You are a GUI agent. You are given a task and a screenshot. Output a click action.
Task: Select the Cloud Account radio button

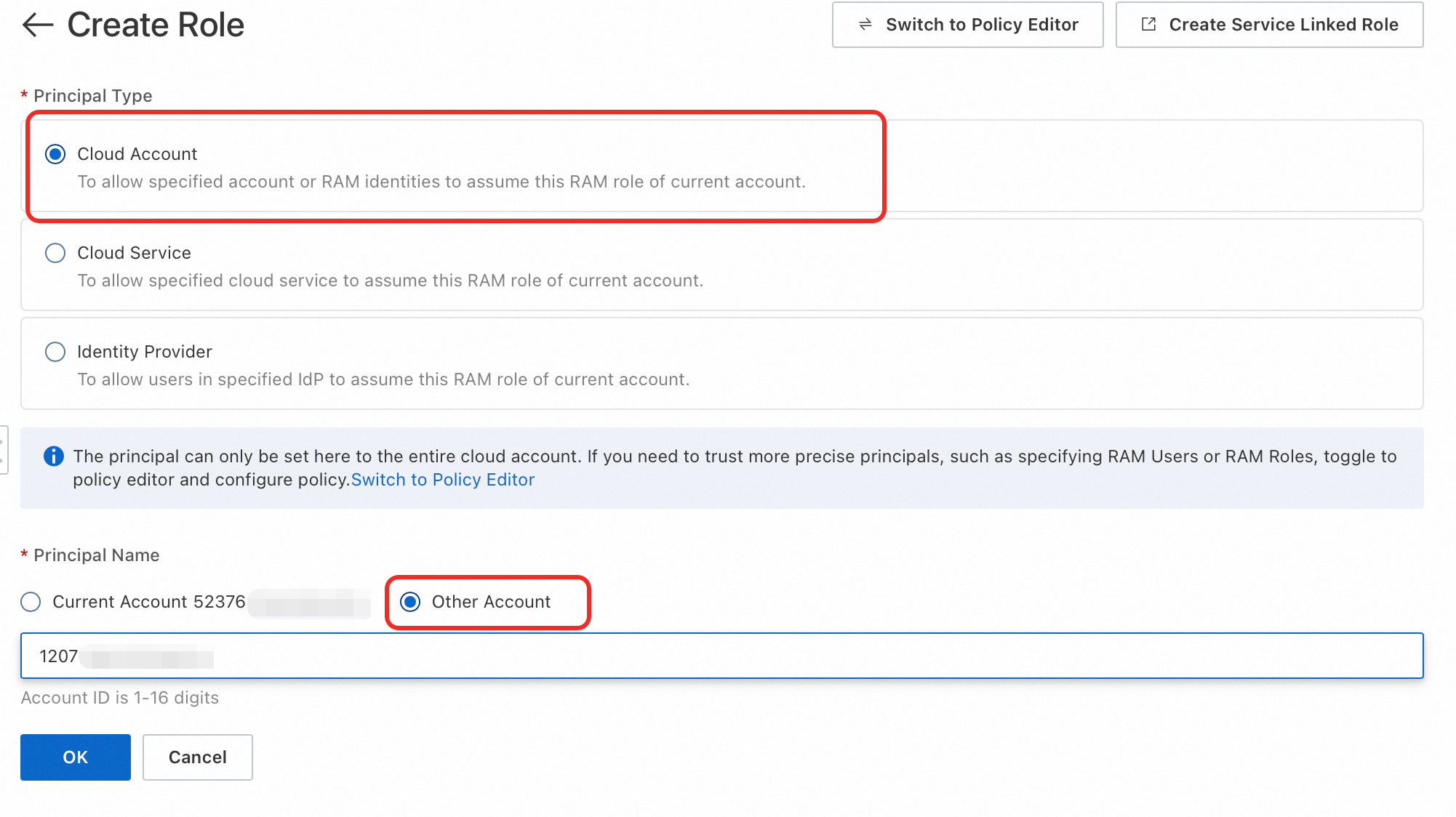click(55, 154)
